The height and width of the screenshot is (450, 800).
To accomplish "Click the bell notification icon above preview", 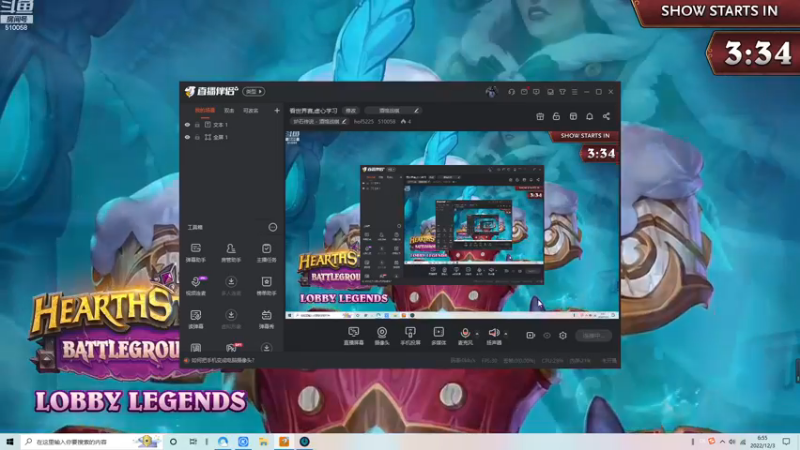I will point(589,116).
